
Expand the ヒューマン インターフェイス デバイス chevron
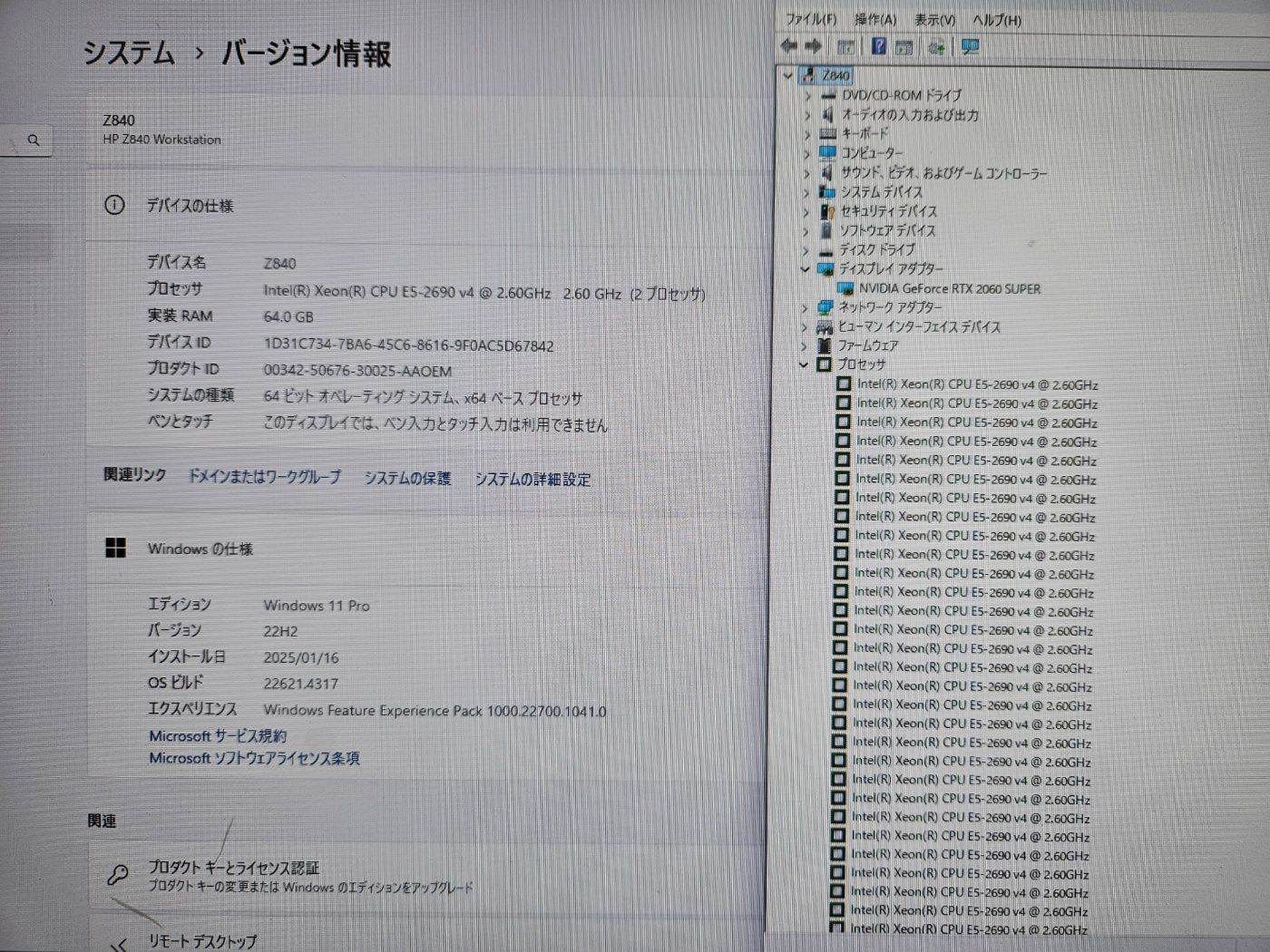tap(804, 326)
